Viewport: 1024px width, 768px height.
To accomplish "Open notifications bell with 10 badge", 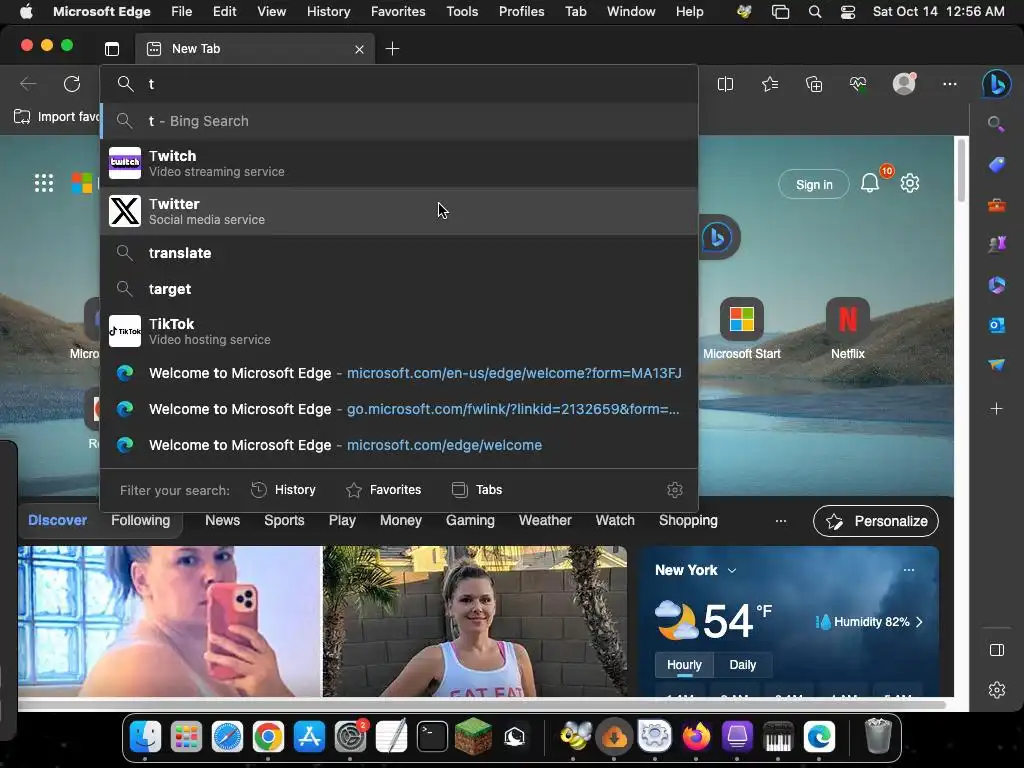I will point(871,184).
